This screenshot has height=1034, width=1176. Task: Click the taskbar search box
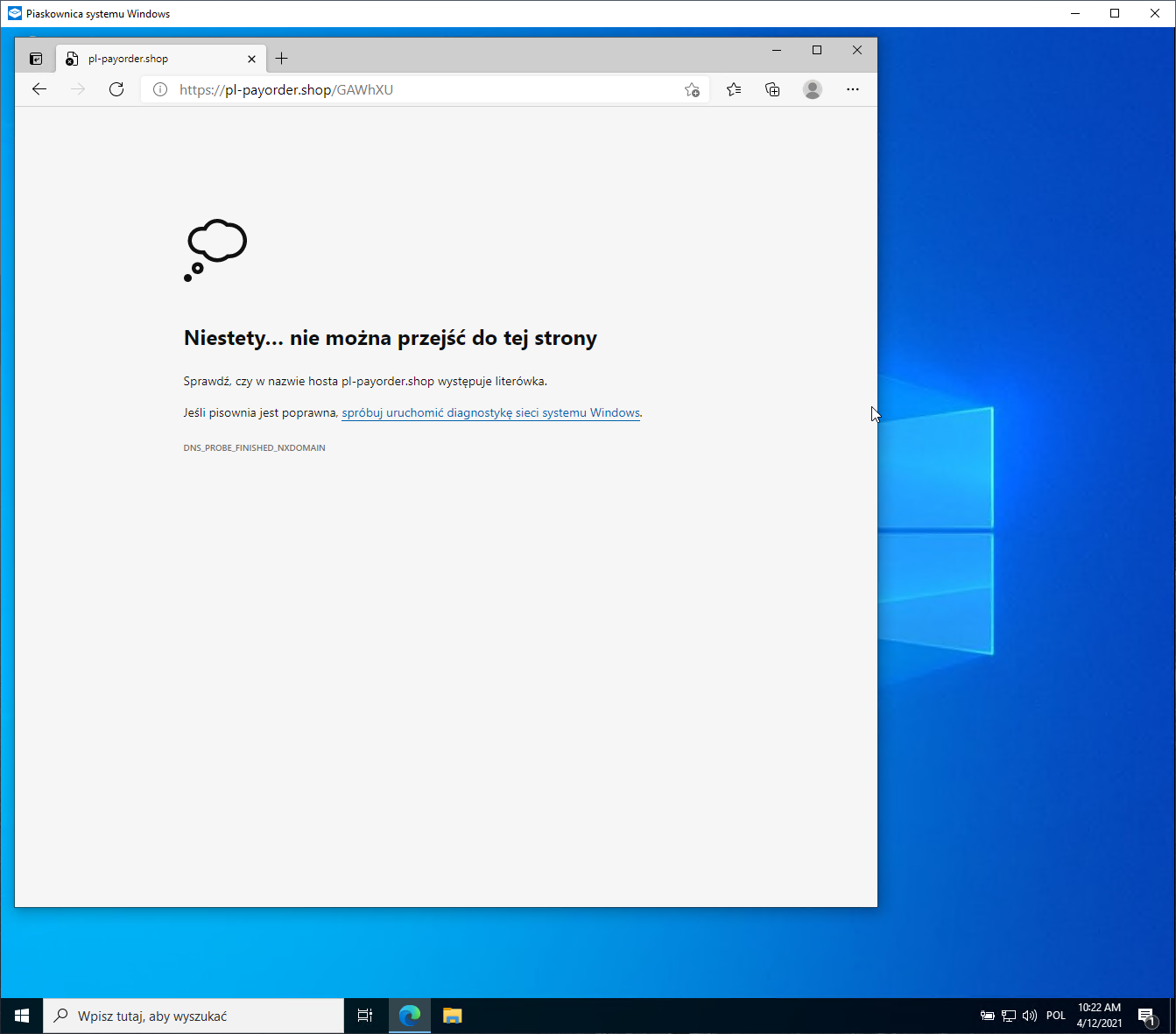tap(194, 1016)
